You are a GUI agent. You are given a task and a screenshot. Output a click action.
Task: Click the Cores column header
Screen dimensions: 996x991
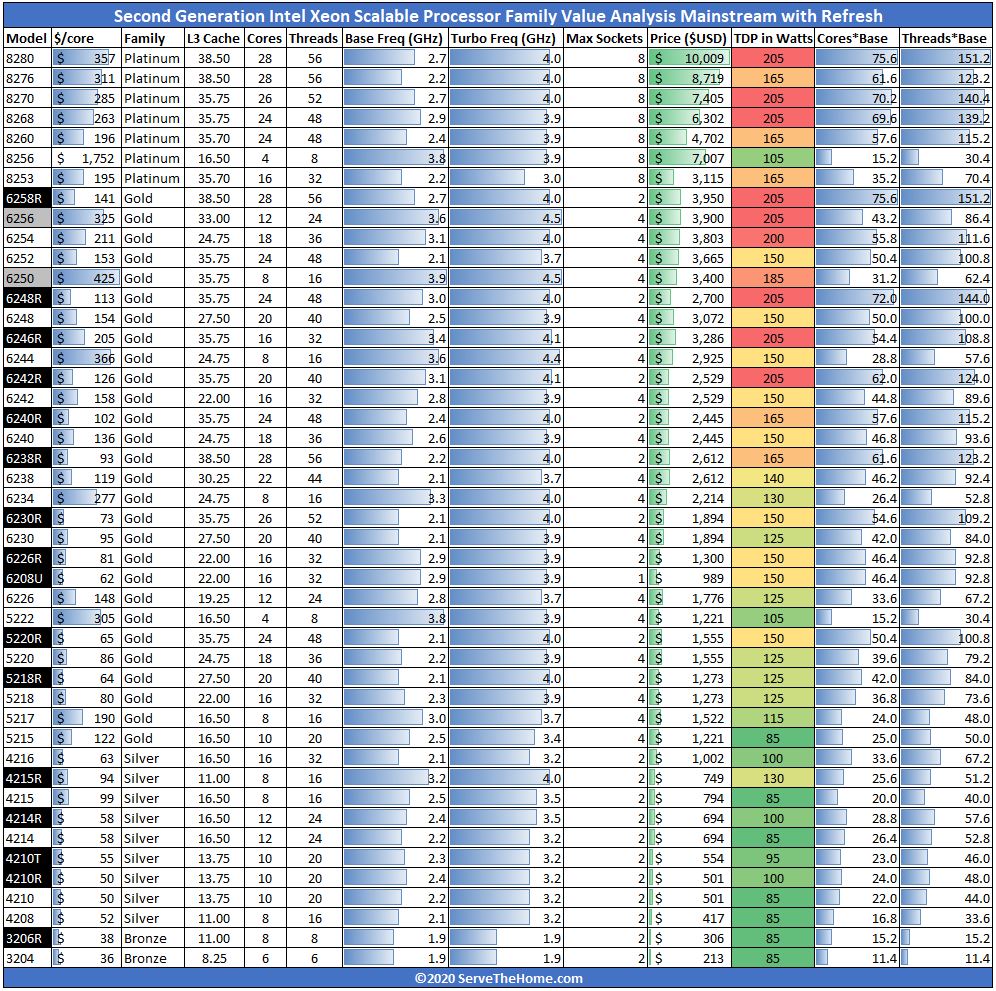point(265,38)
